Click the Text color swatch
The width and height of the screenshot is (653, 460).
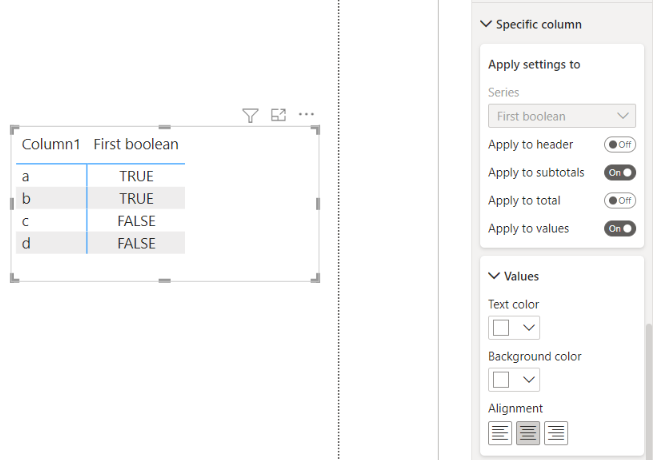pos(501,328)
